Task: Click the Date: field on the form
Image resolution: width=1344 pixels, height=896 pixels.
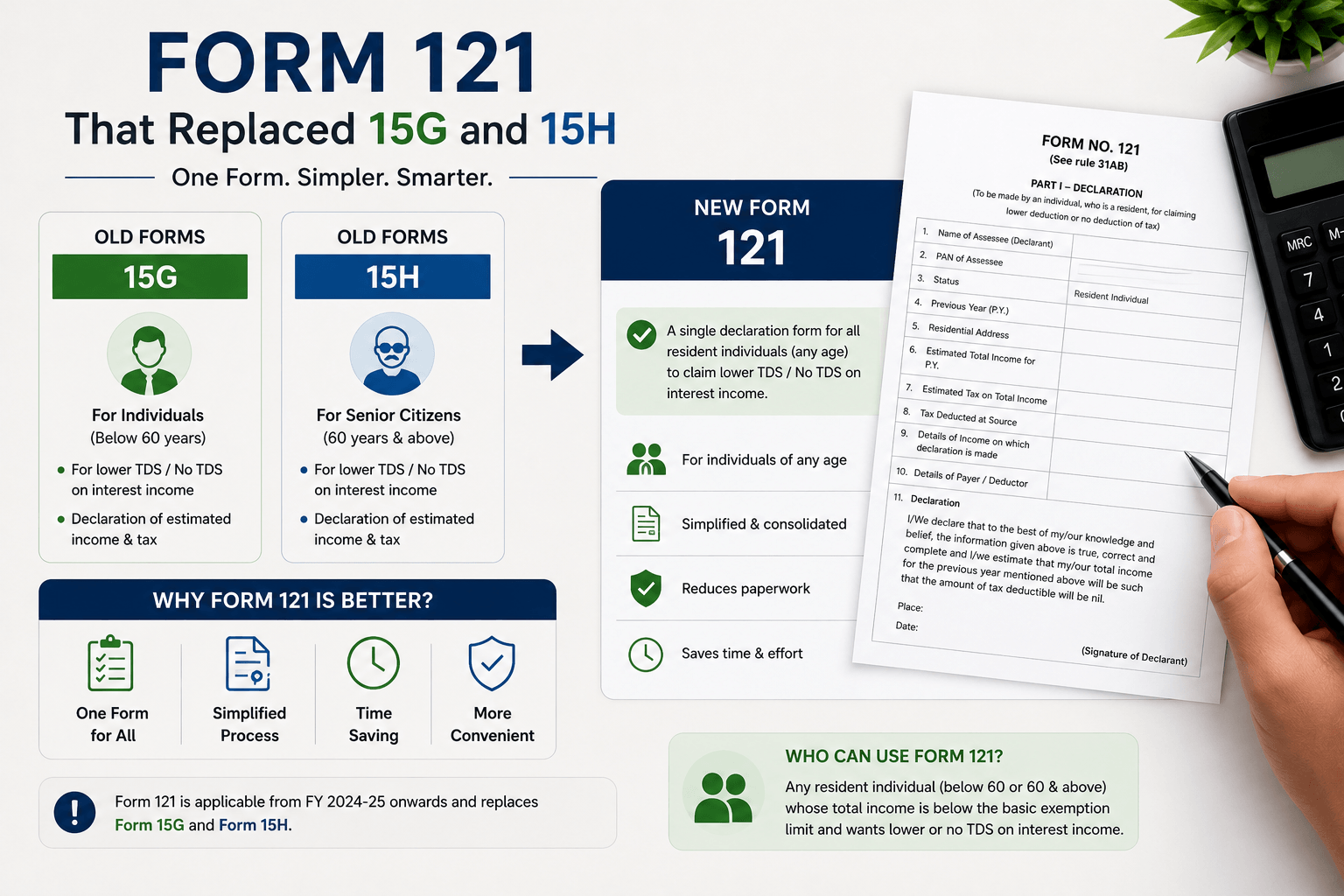Action: 906,626
